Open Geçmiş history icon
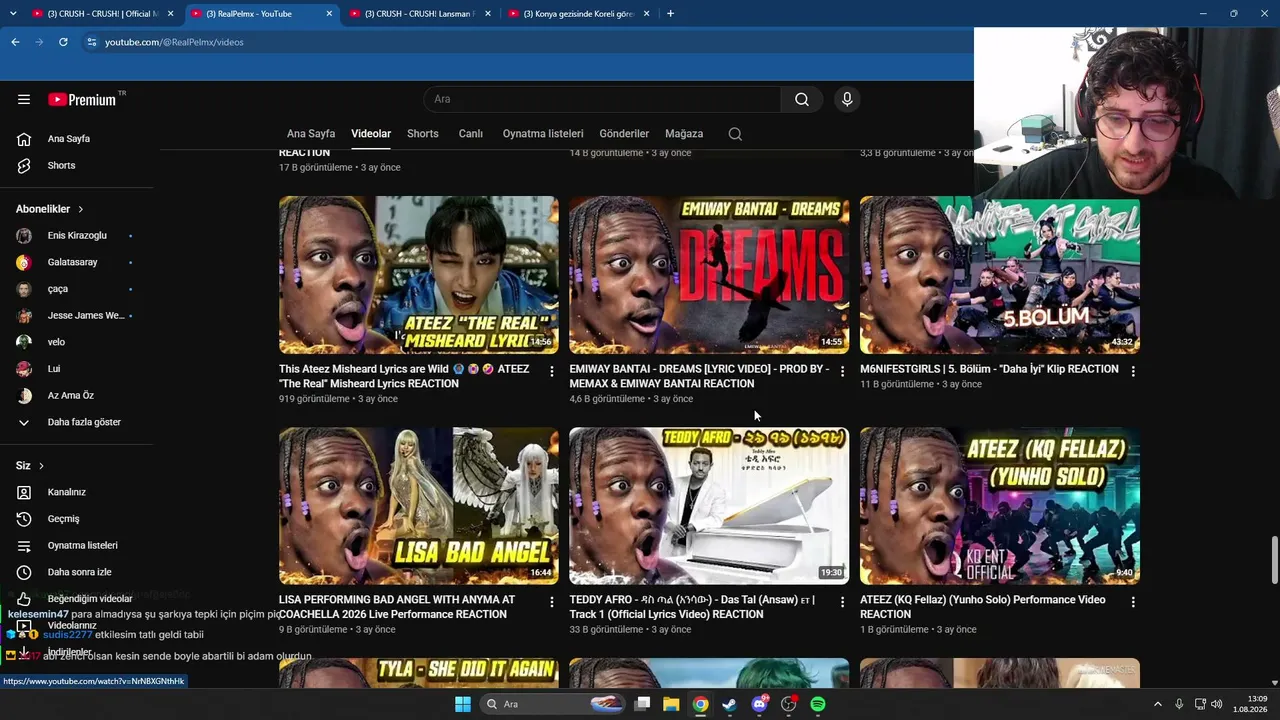Viewport: 1280px width, 720px height. [x=24, y=519]
